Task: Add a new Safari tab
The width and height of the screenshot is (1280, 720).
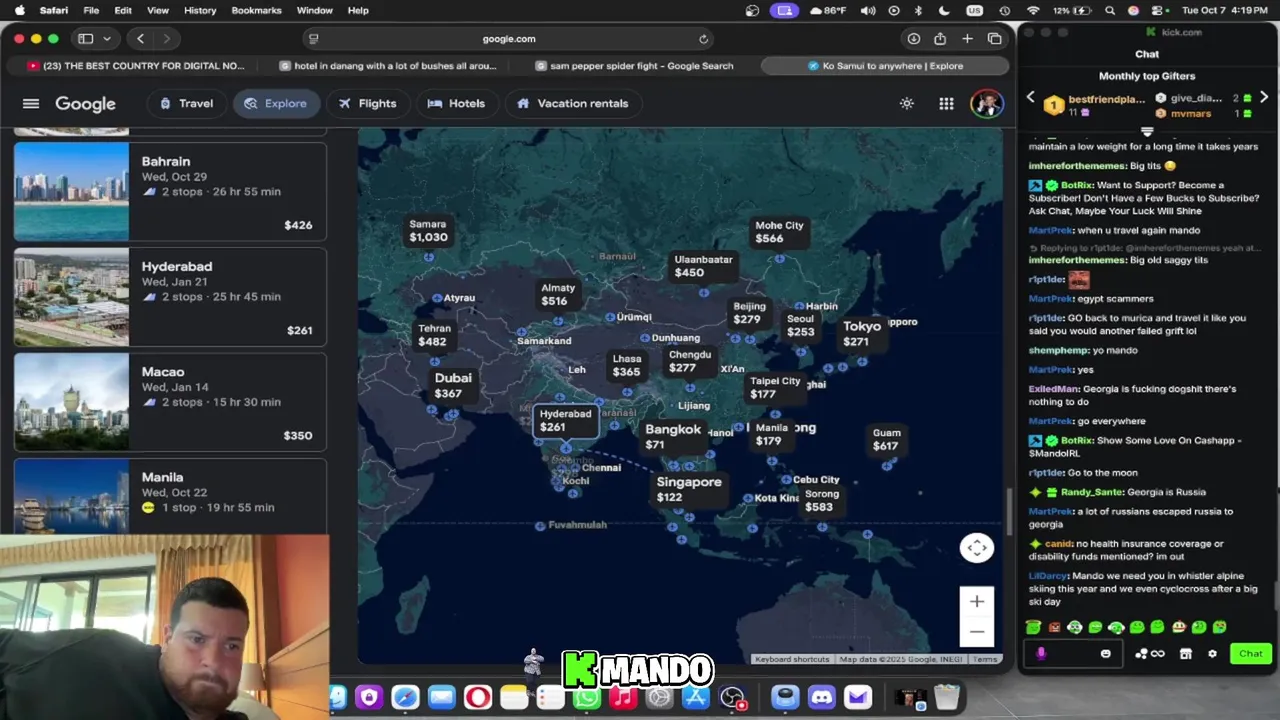Action: (967, 39)
